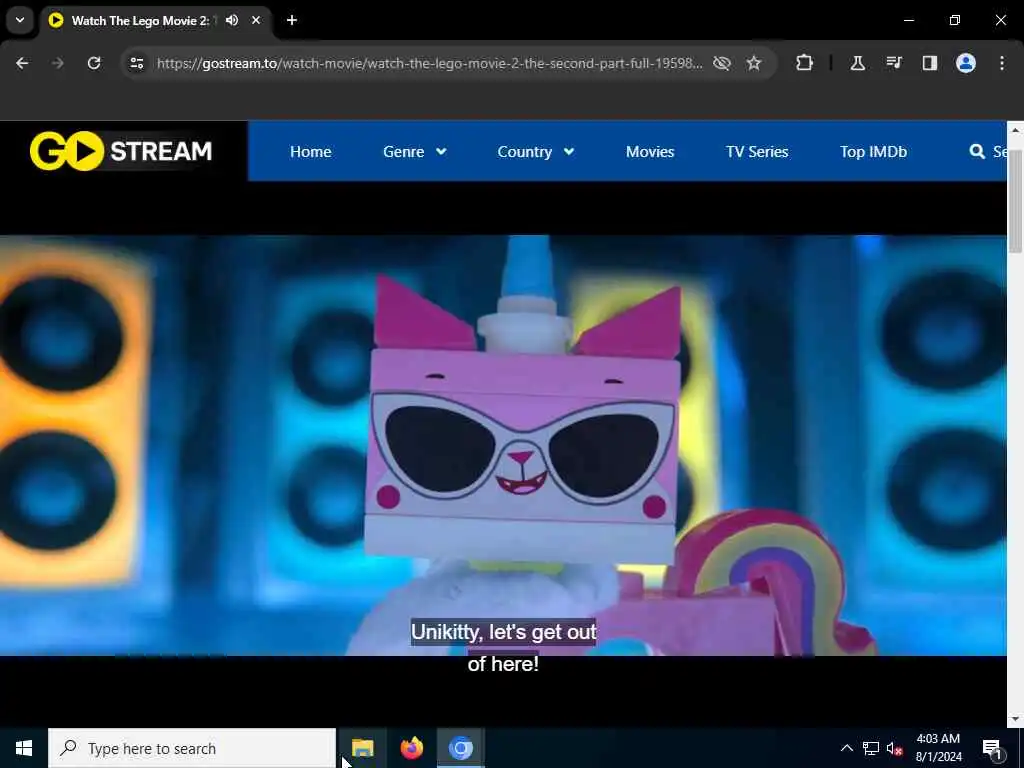Open the Movies menu item
This screenshot has height=768, width=1024.
coord(650,152)
